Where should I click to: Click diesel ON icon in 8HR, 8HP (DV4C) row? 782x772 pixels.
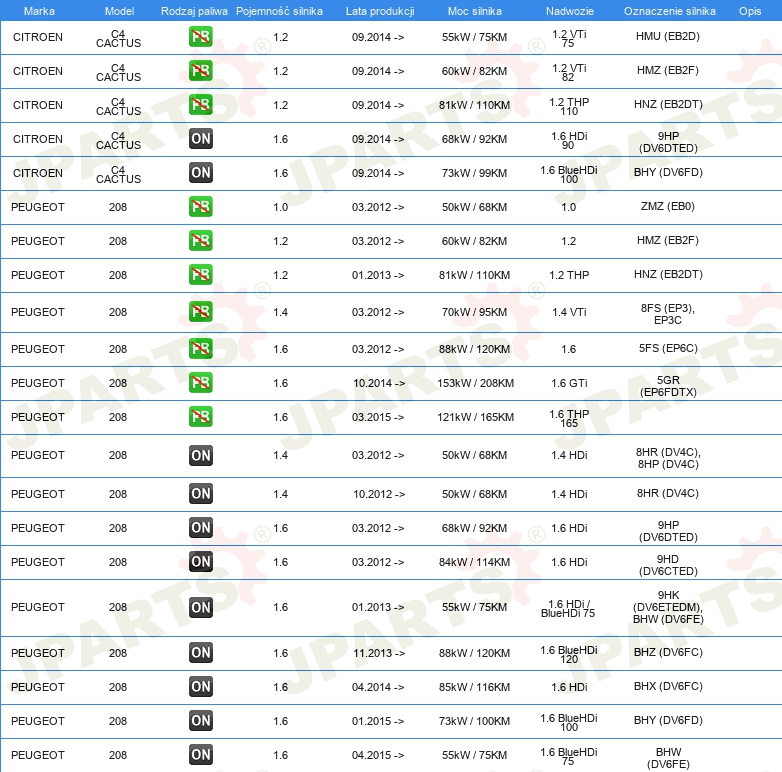(200, 455)
